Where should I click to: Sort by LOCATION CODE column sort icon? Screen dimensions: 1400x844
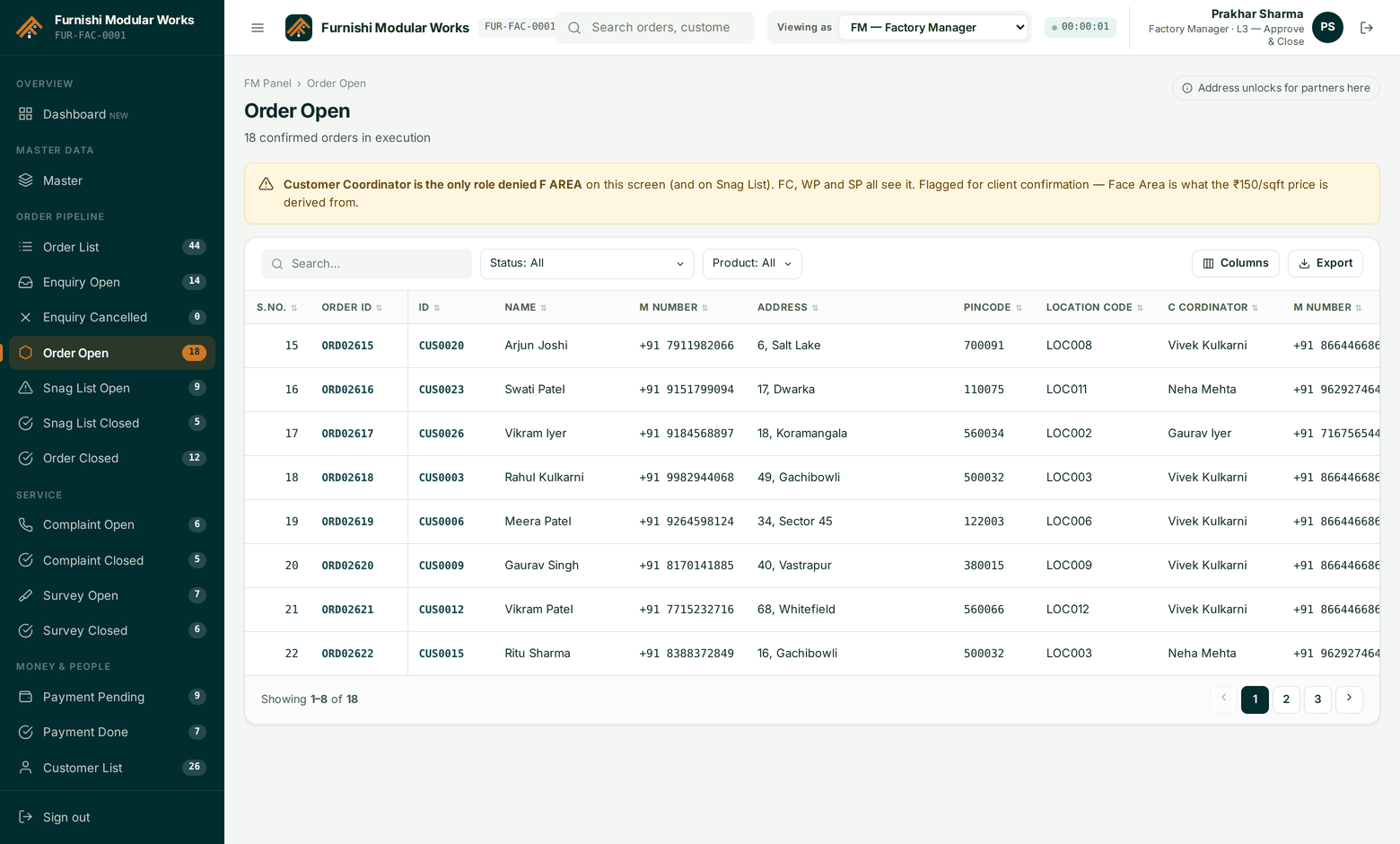[1140, 308]
